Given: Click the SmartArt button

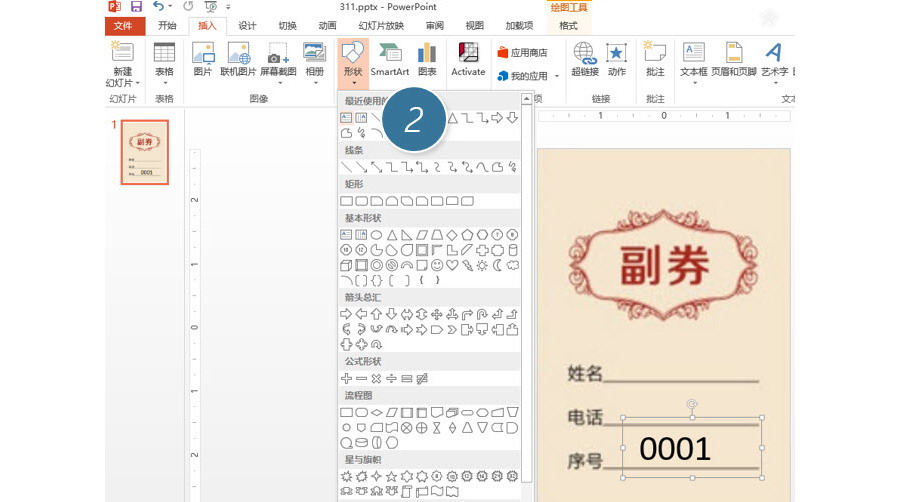Looking at the screenshot, I should tap(390, 60).
